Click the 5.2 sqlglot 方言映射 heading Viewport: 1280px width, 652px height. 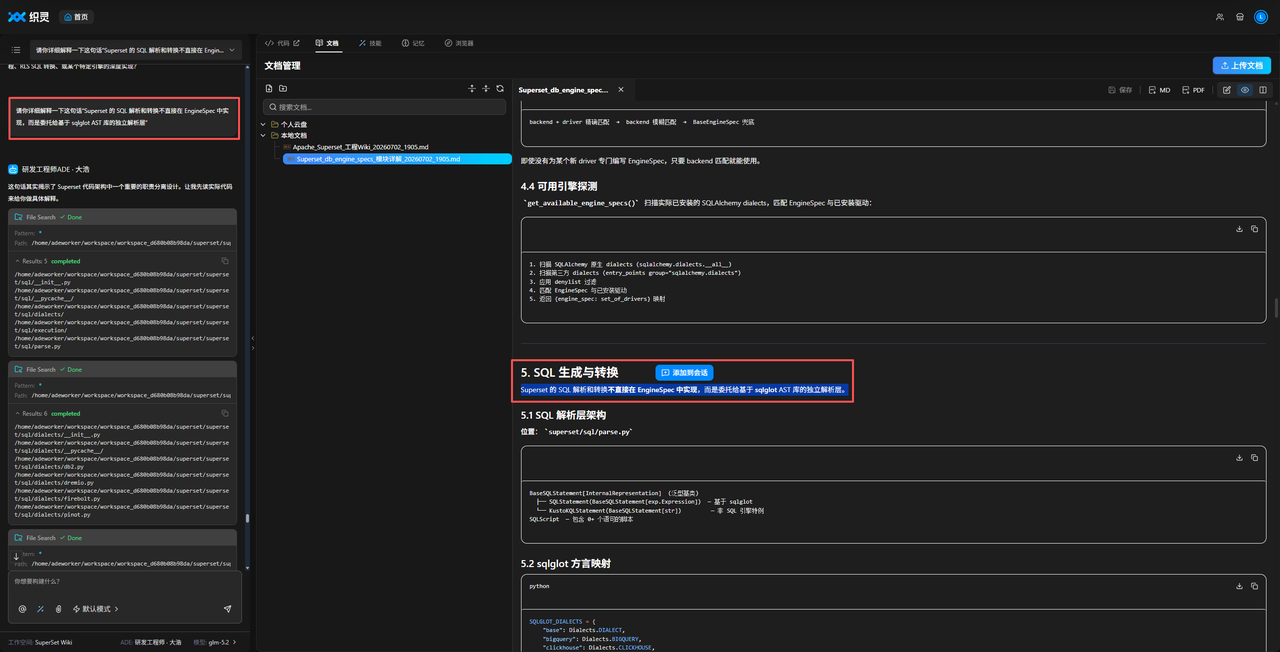[x=566, y=563]
